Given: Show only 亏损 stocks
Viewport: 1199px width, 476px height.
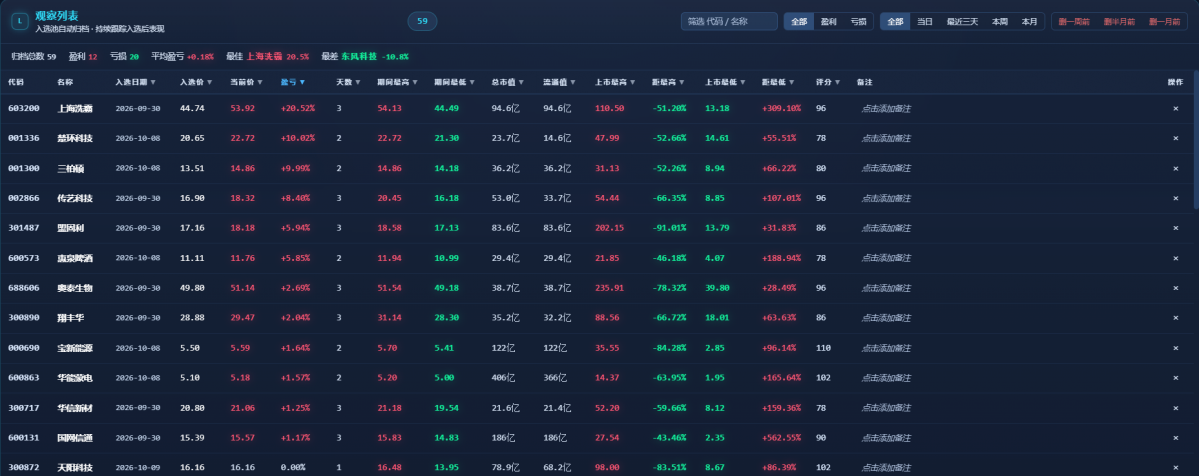Looking at the screenshot, I should (858, 21).
